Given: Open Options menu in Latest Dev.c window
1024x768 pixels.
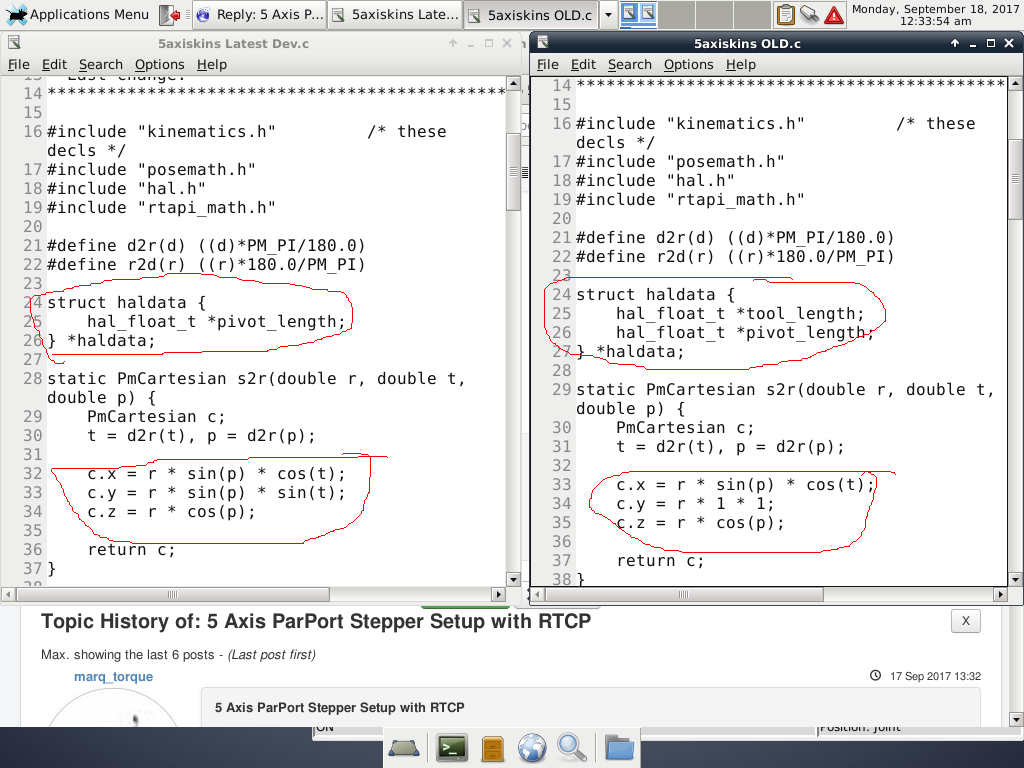Looking at the screenshot, I should pyautogui.click(x=159, y=65).
